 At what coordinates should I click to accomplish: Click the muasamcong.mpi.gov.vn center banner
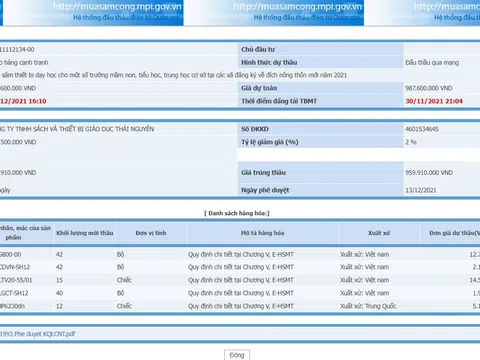(274, 12)
